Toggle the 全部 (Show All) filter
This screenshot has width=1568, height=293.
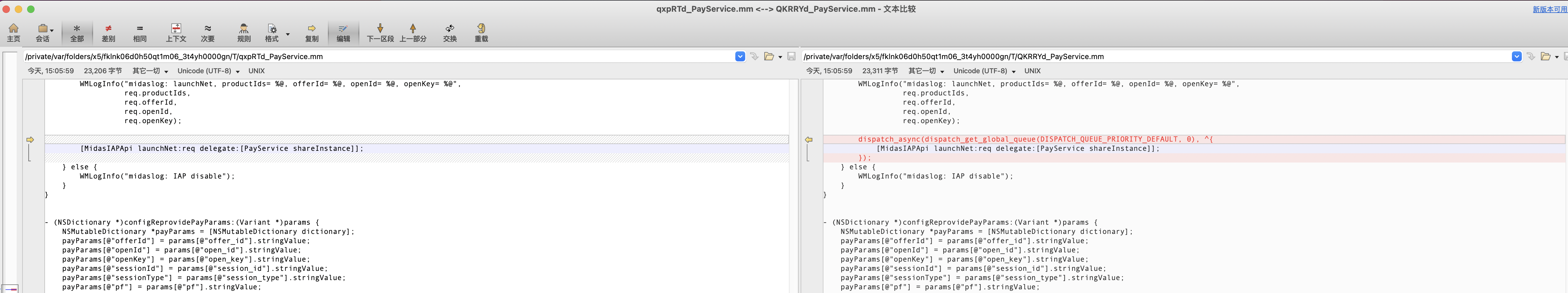[x=77, y=33]
